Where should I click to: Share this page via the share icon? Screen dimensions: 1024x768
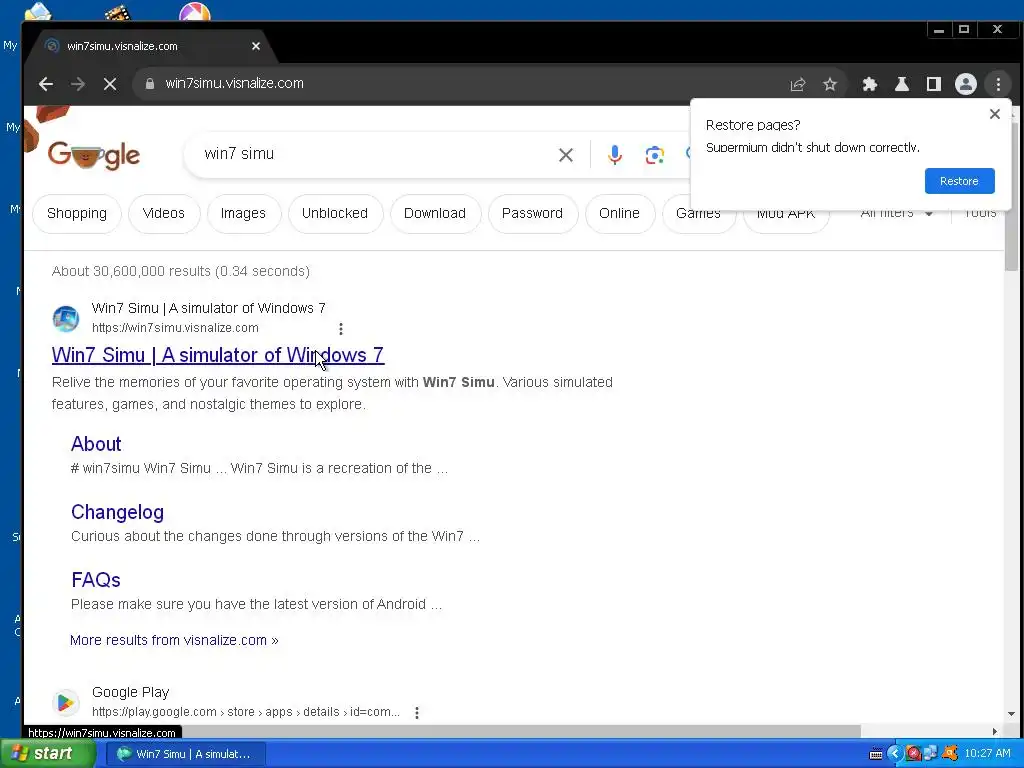click(x=797, y=84)
